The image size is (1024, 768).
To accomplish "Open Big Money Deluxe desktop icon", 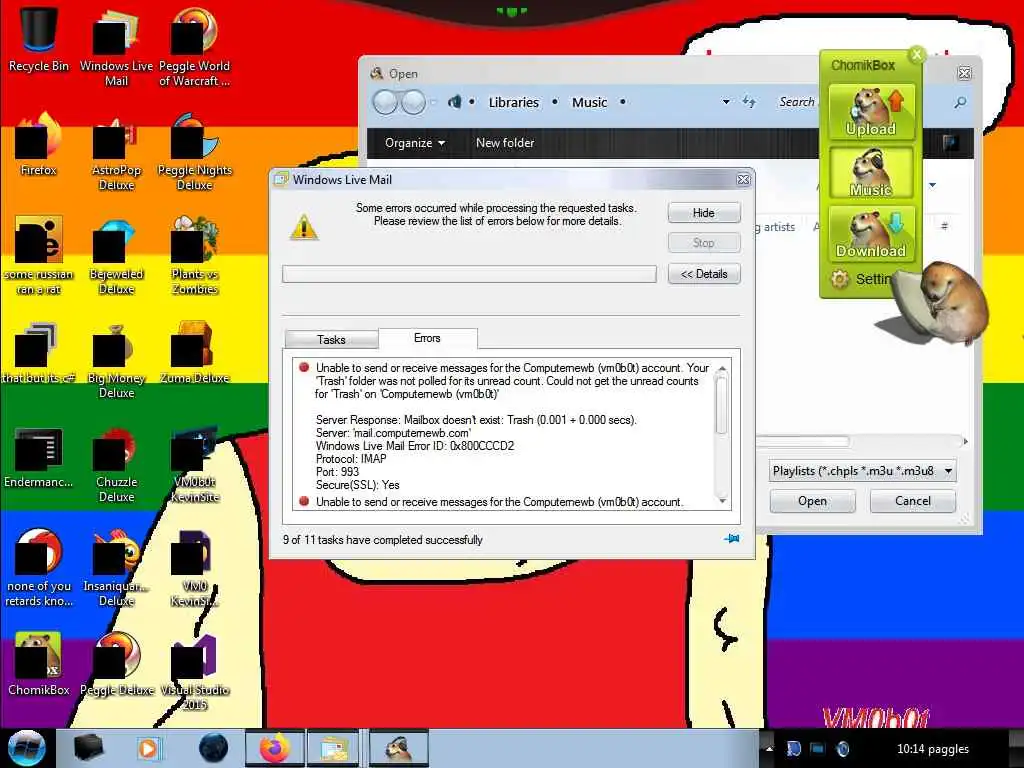I will (x=116, y=360).
